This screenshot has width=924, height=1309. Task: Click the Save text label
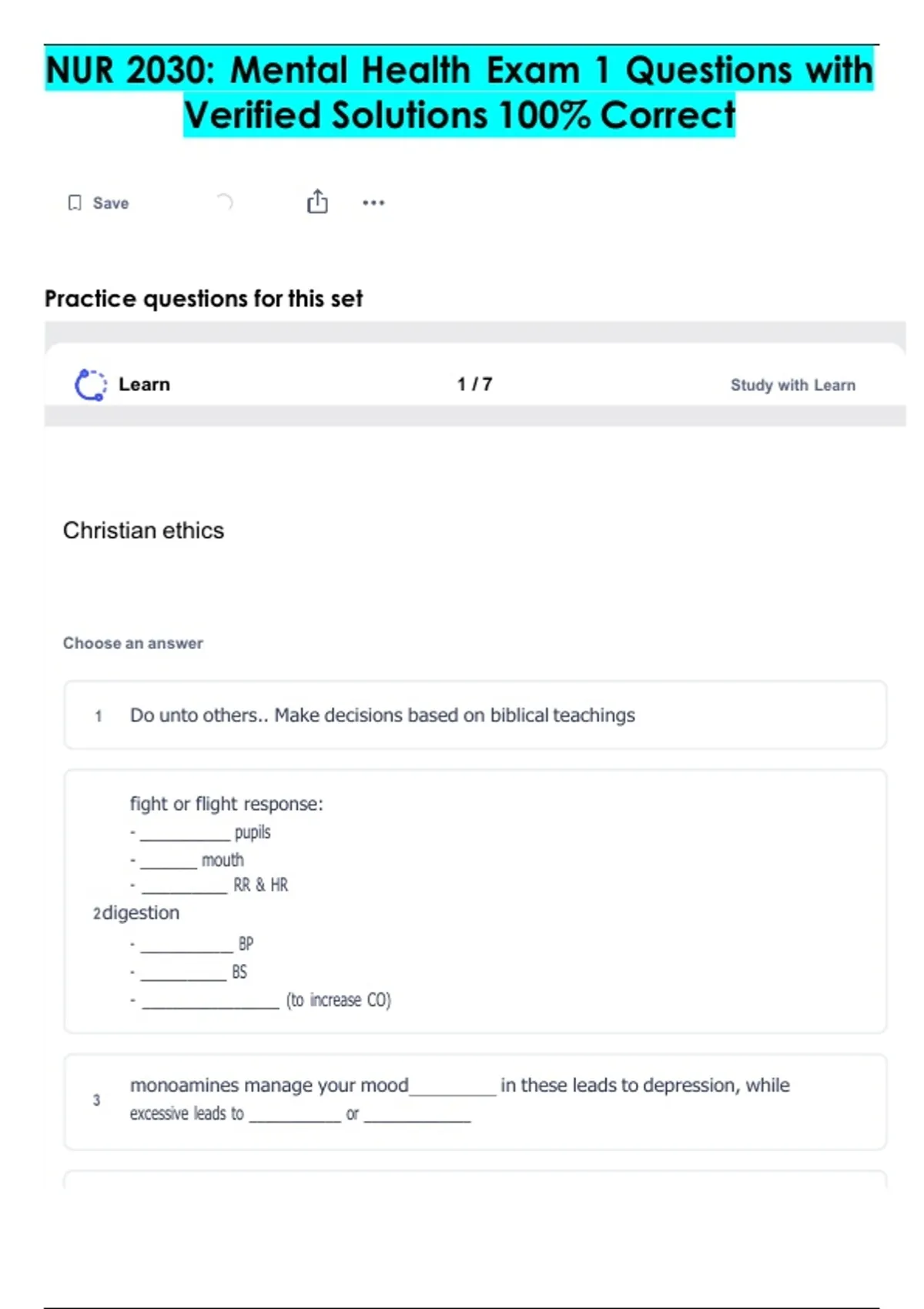click(111, 203)
